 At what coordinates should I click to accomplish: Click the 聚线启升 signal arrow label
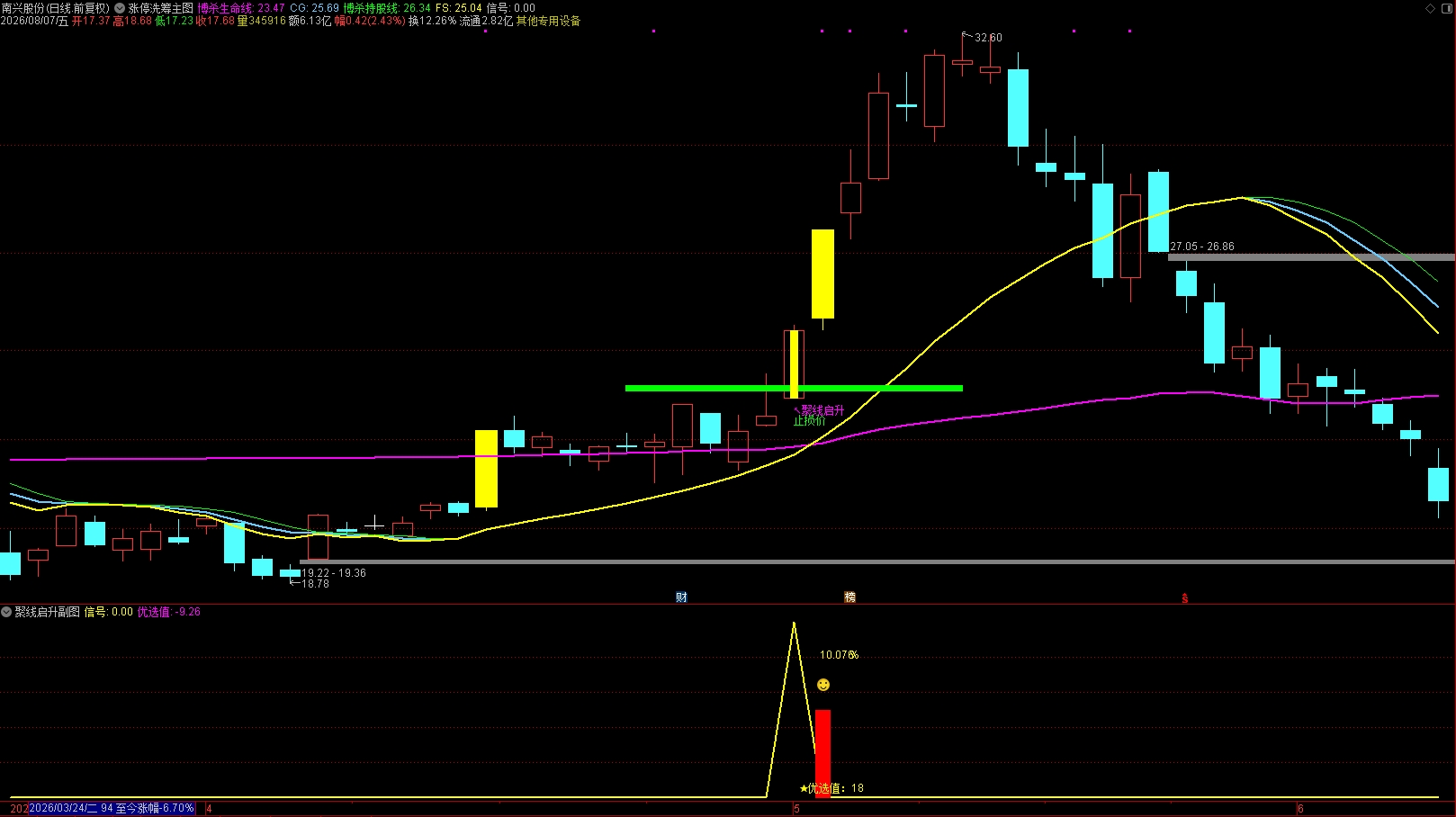[819, 410]
